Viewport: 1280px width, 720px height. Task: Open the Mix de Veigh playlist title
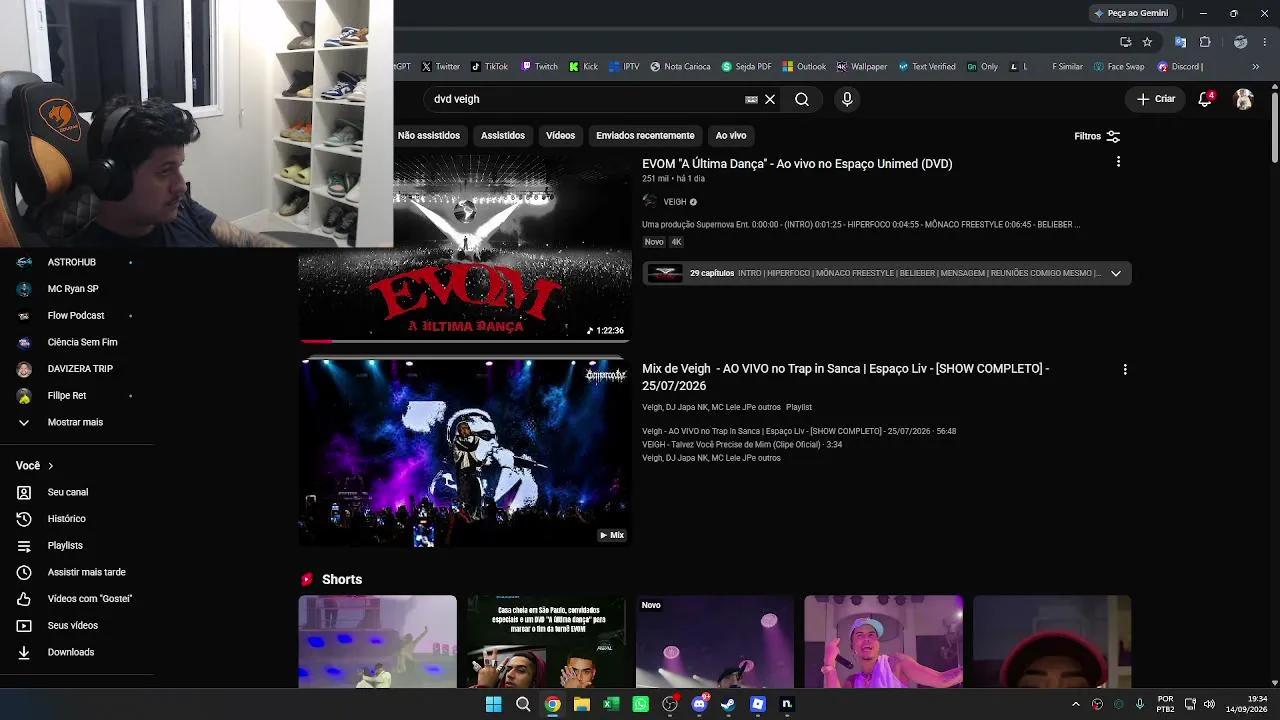pyautogui.click(x=845, y=377)
